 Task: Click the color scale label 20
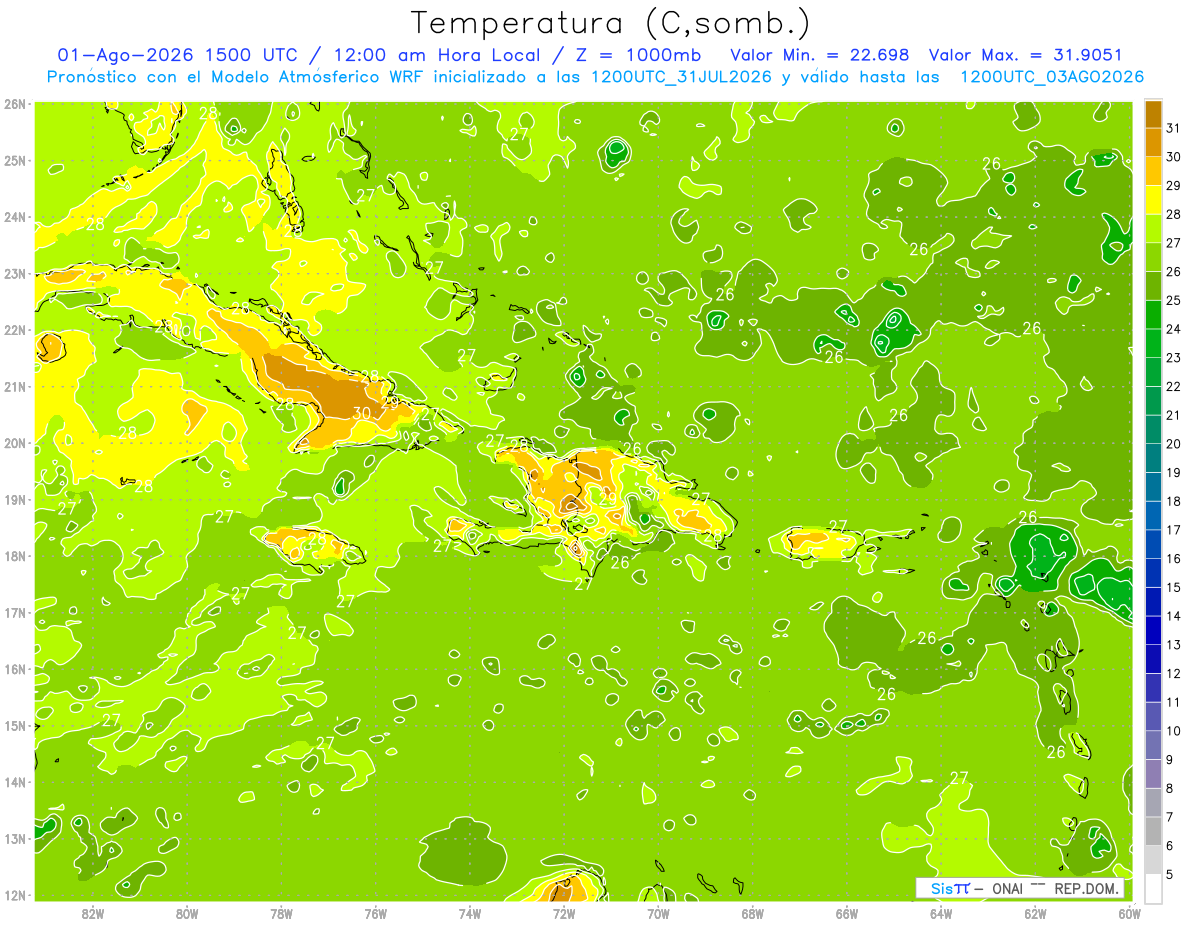coord(1174,443)
